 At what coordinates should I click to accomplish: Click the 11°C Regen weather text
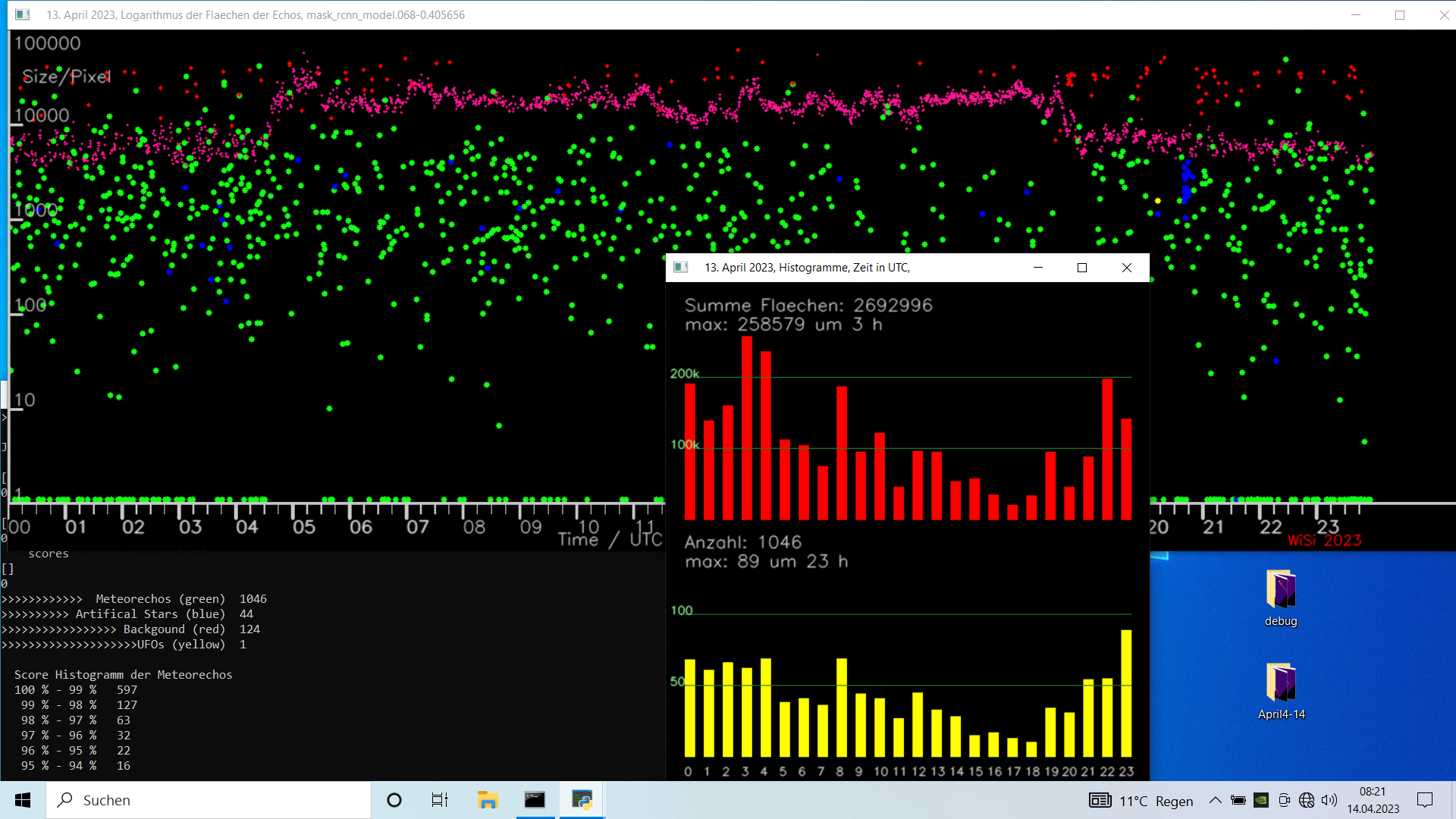pos(1156,801)
